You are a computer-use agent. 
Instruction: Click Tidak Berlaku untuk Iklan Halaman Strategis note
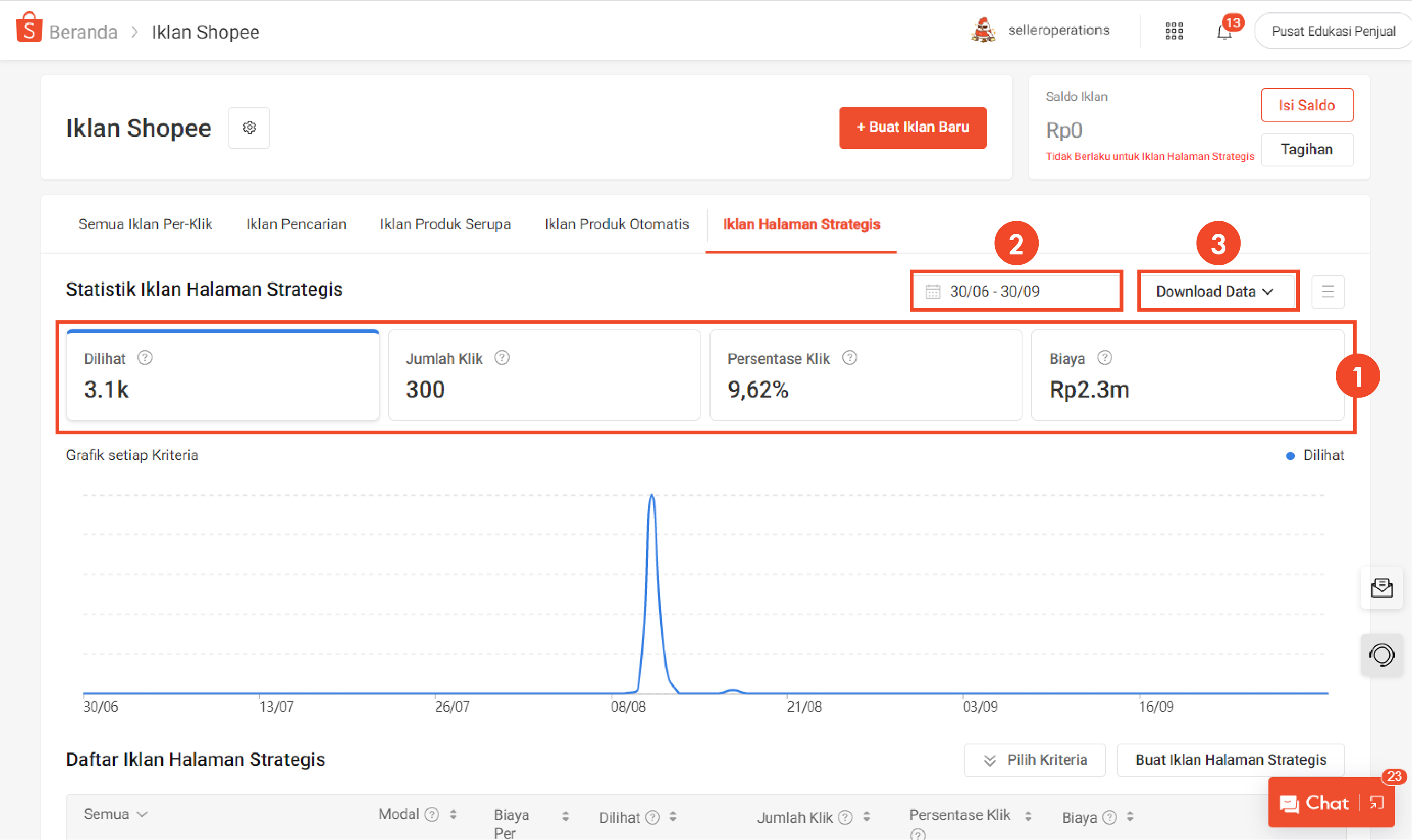[1150, 157]
